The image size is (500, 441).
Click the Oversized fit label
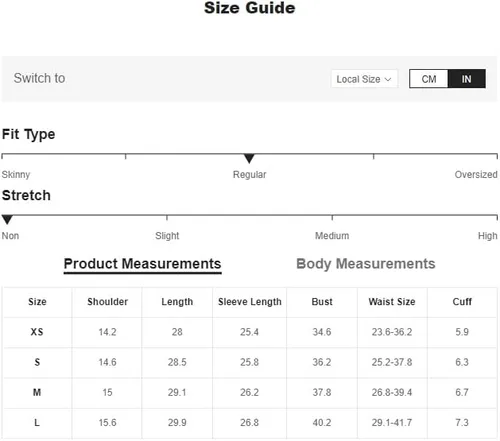[476, 174]
